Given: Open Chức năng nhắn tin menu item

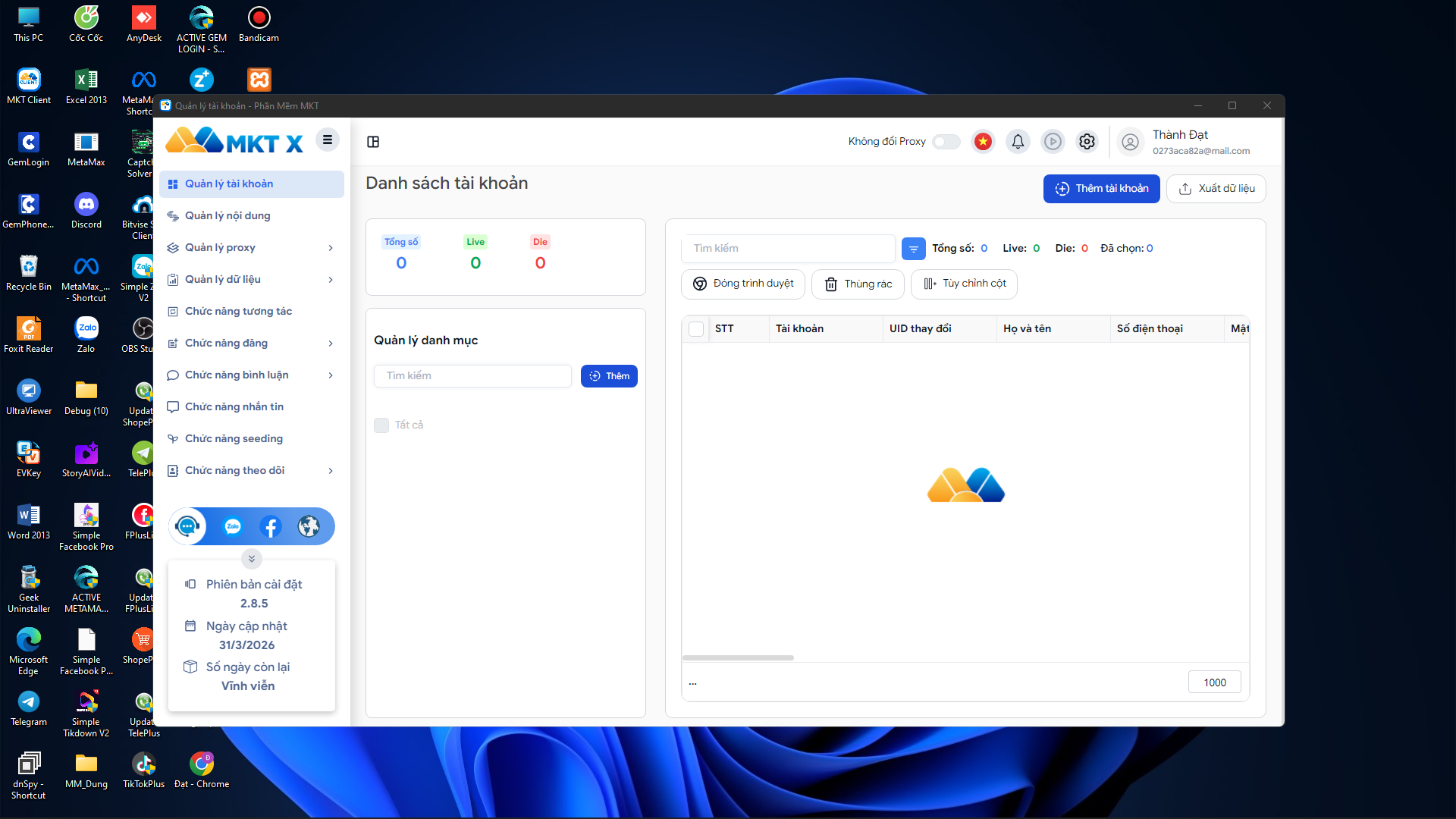Looking at the screenshot, I should pyautogui.click(x=252, y=407).
